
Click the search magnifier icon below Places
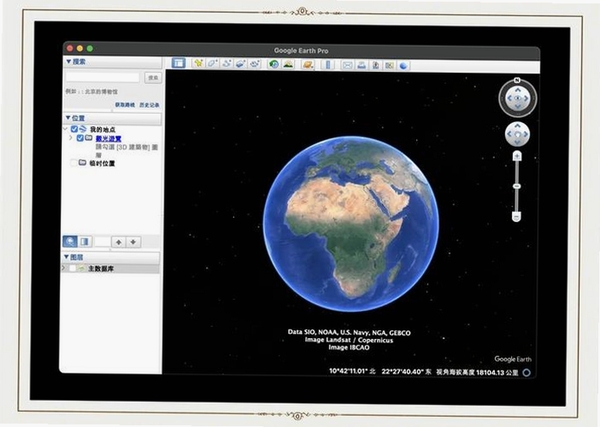70,241
